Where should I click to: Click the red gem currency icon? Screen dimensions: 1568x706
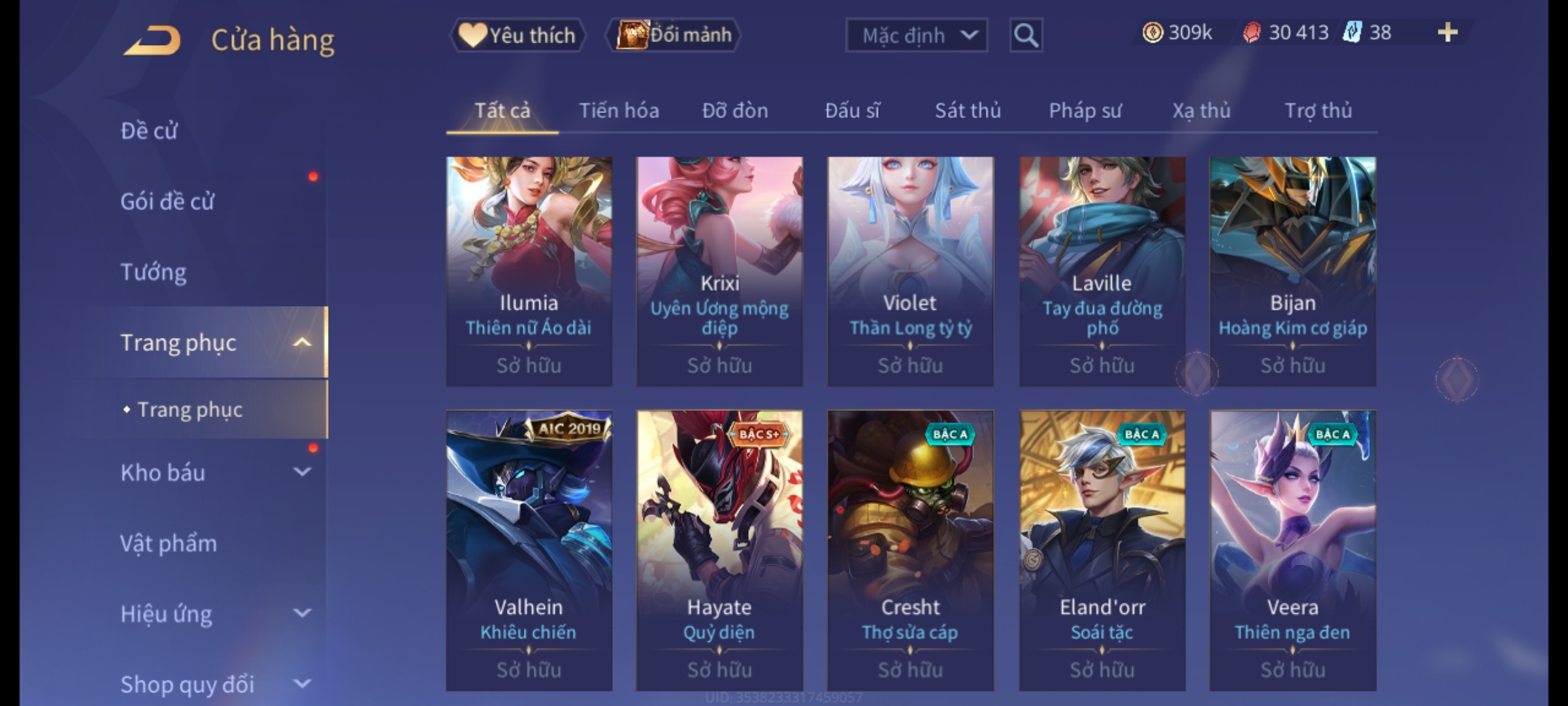tap(1251, 32)
